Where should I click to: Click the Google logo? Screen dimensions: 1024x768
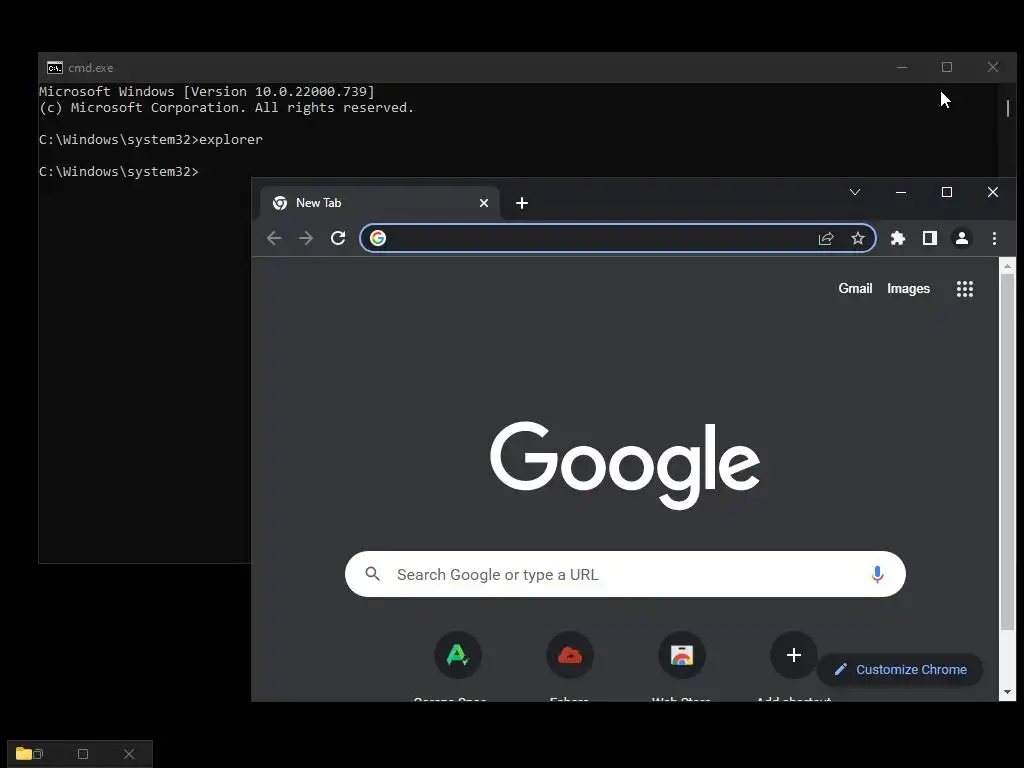(625, 464)
